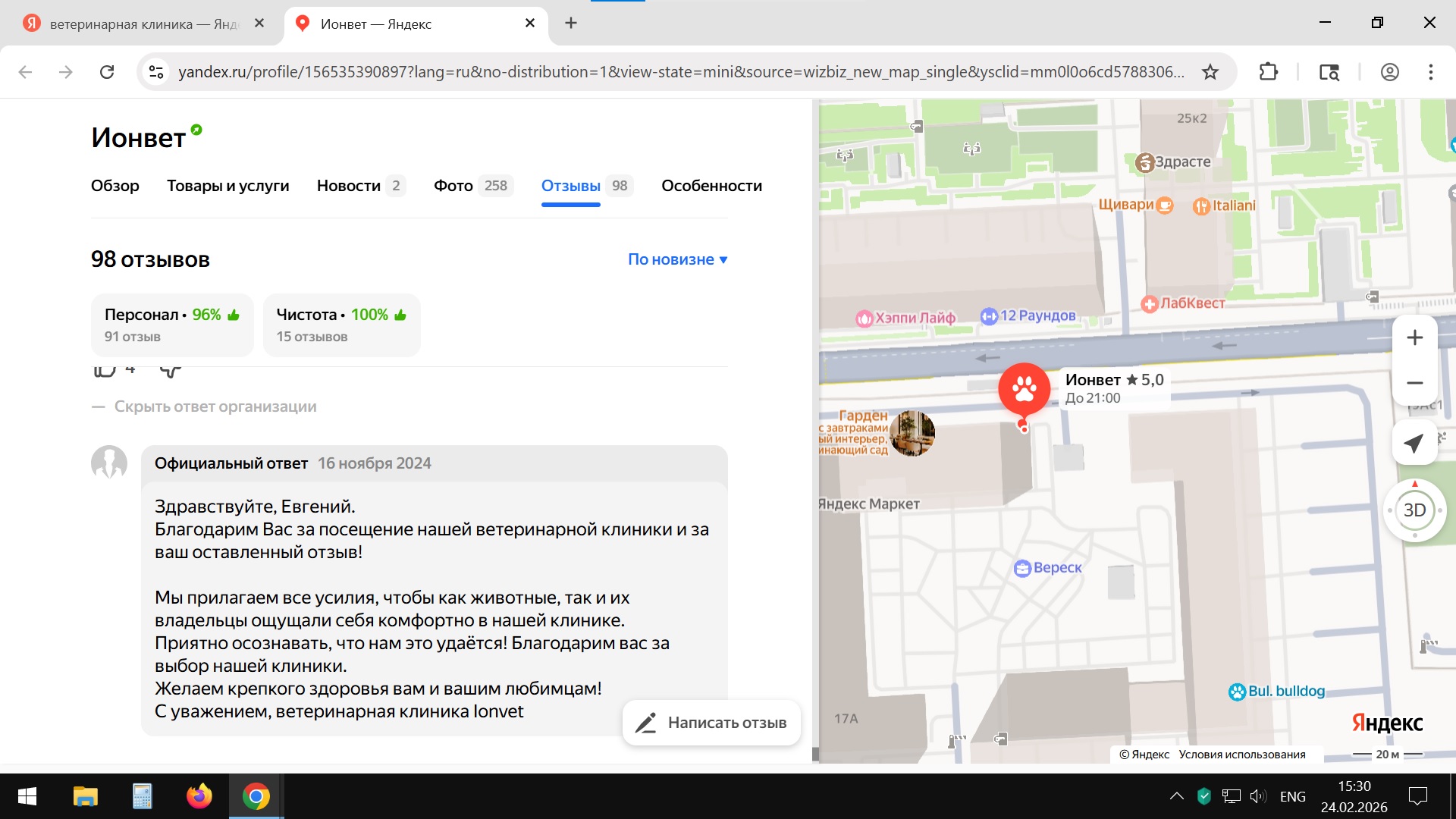
Task: Switch to the Фото tab
Action: pos(453,186)
